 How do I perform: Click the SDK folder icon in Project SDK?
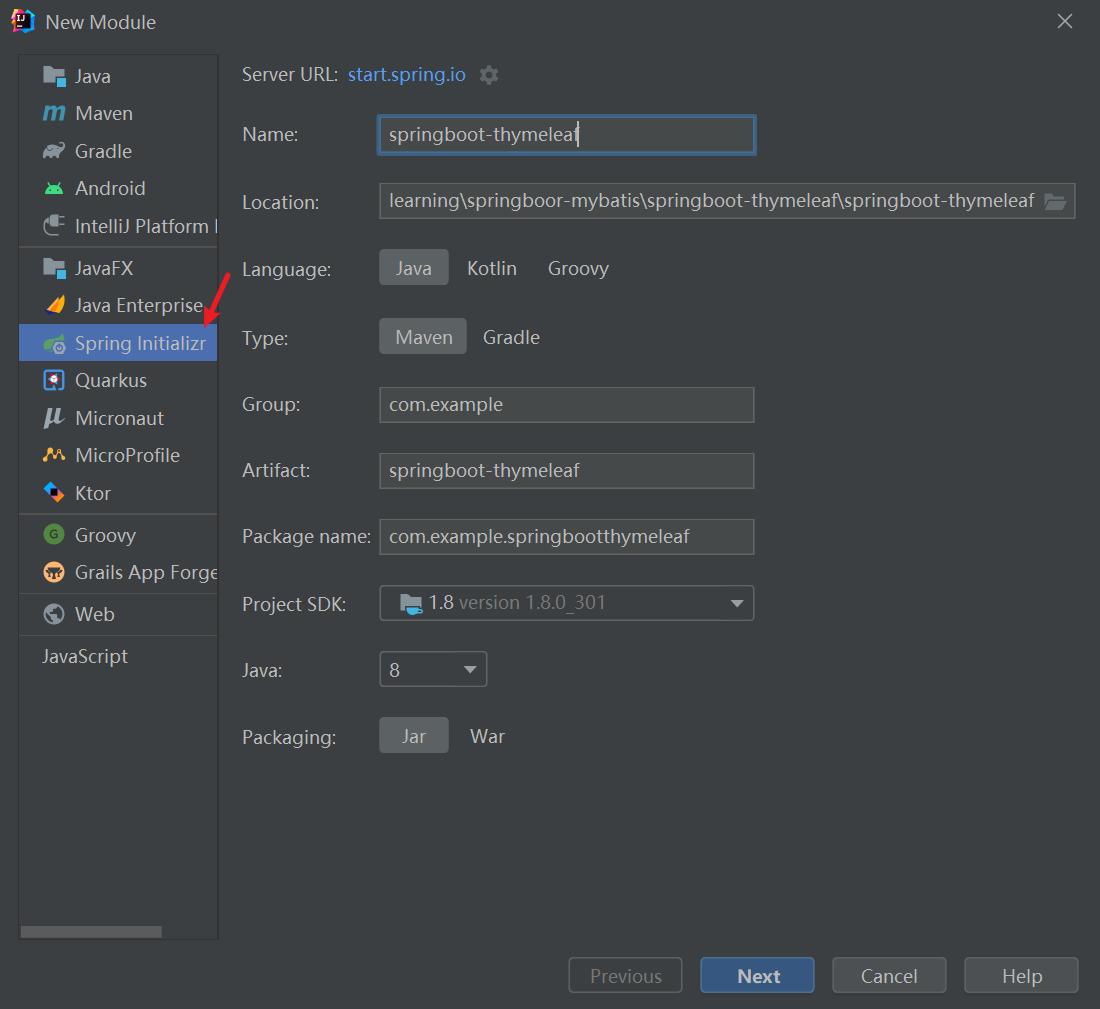(411, 603)
